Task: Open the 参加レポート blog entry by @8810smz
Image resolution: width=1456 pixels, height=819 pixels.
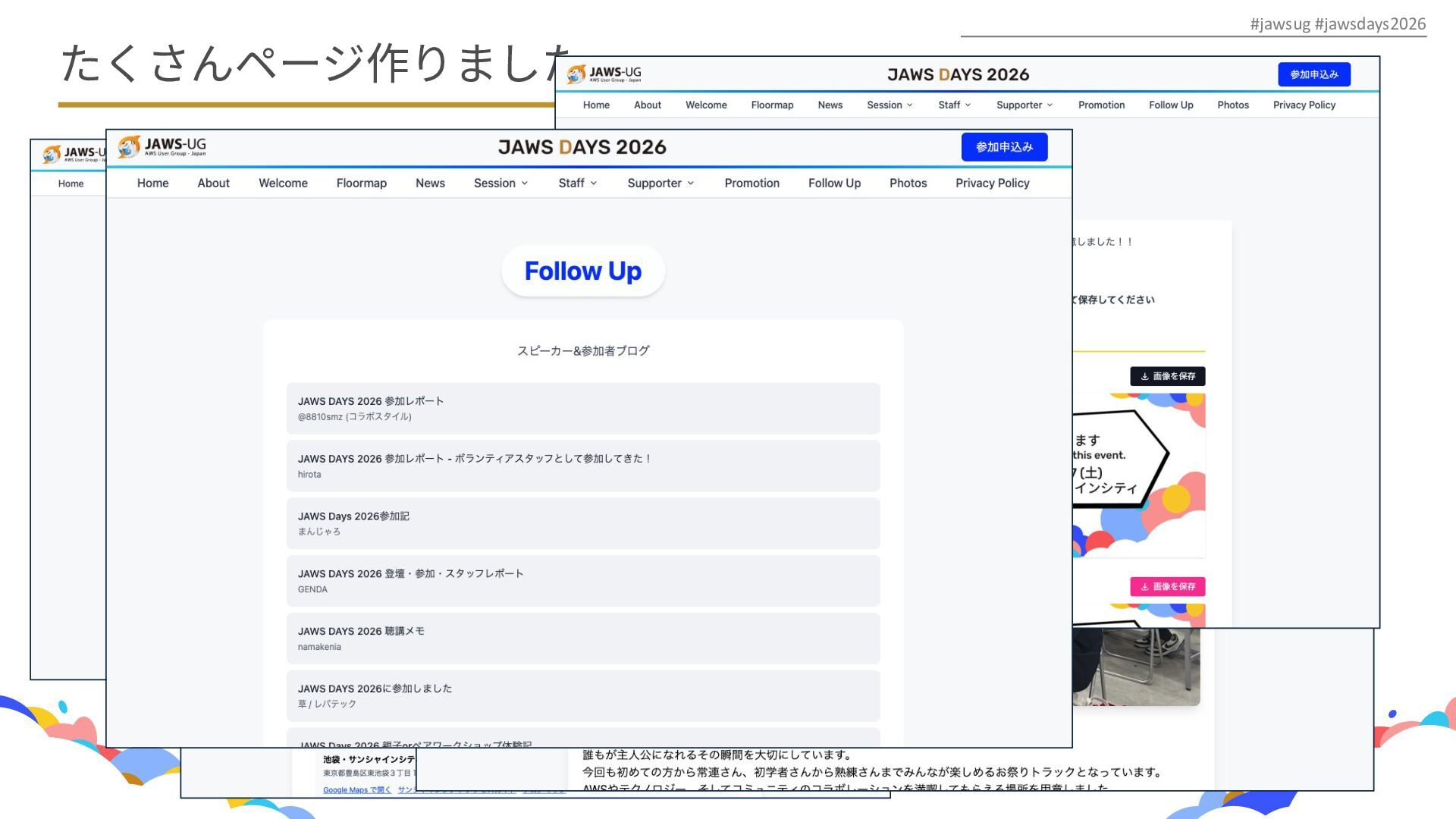Action: pyautogui.click(x=583, y=409)
